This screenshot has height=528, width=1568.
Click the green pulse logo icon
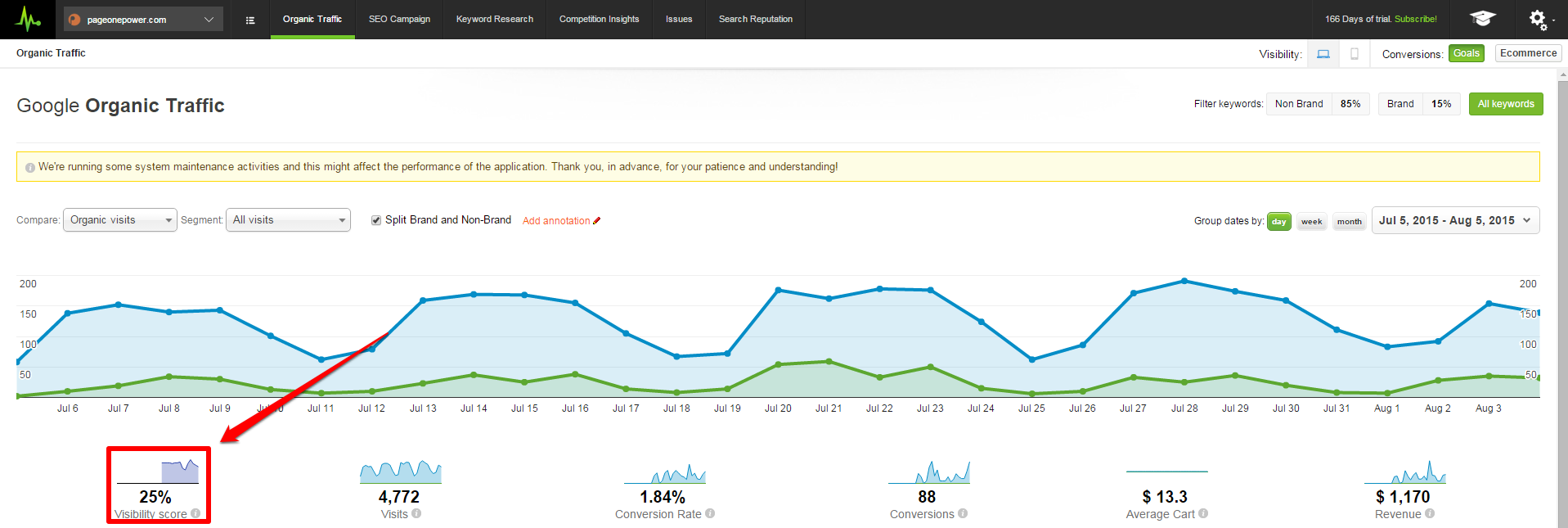click(29, 19)
